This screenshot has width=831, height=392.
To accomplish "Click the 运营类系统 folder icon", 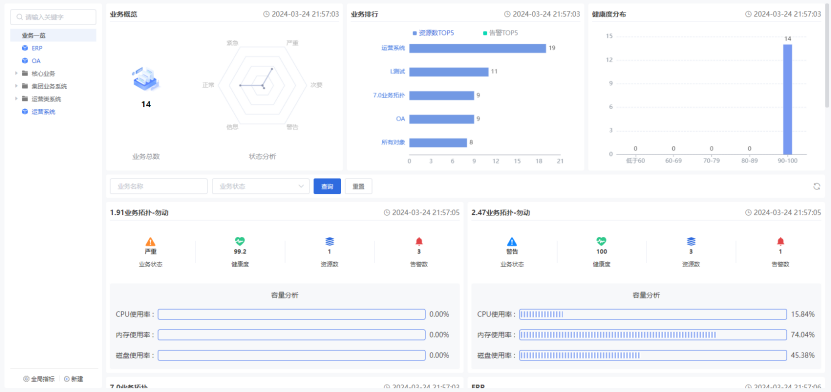I will (x=25, y=99).
